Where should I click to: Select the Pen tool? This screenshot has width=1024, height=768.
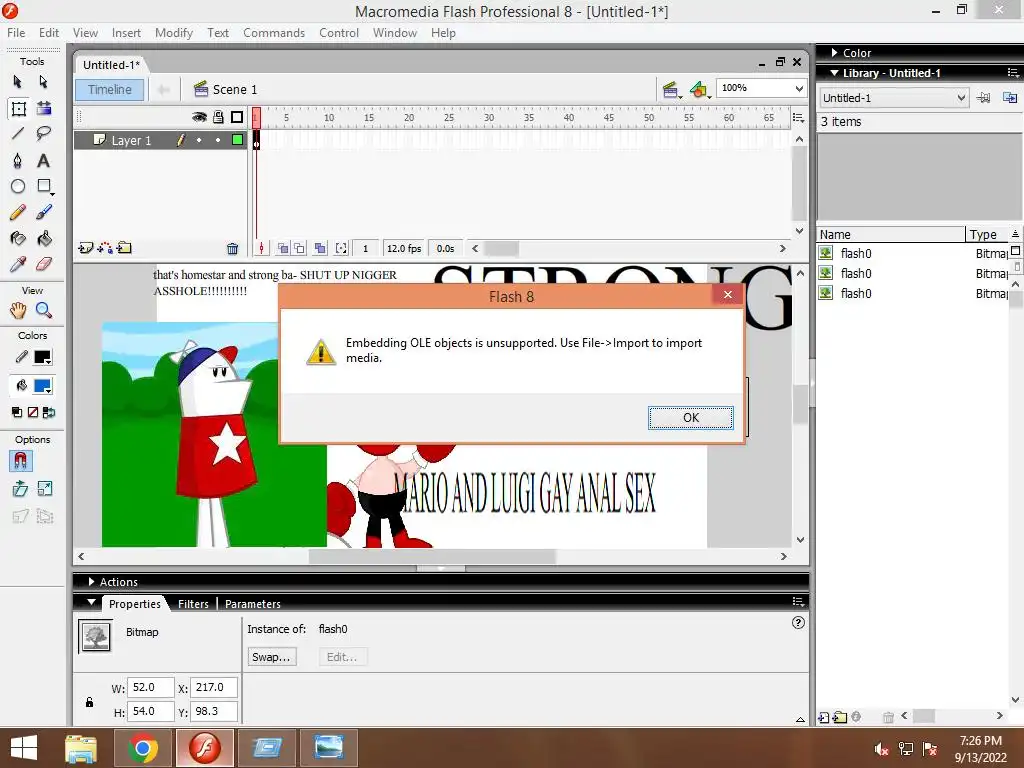[18, 161]
